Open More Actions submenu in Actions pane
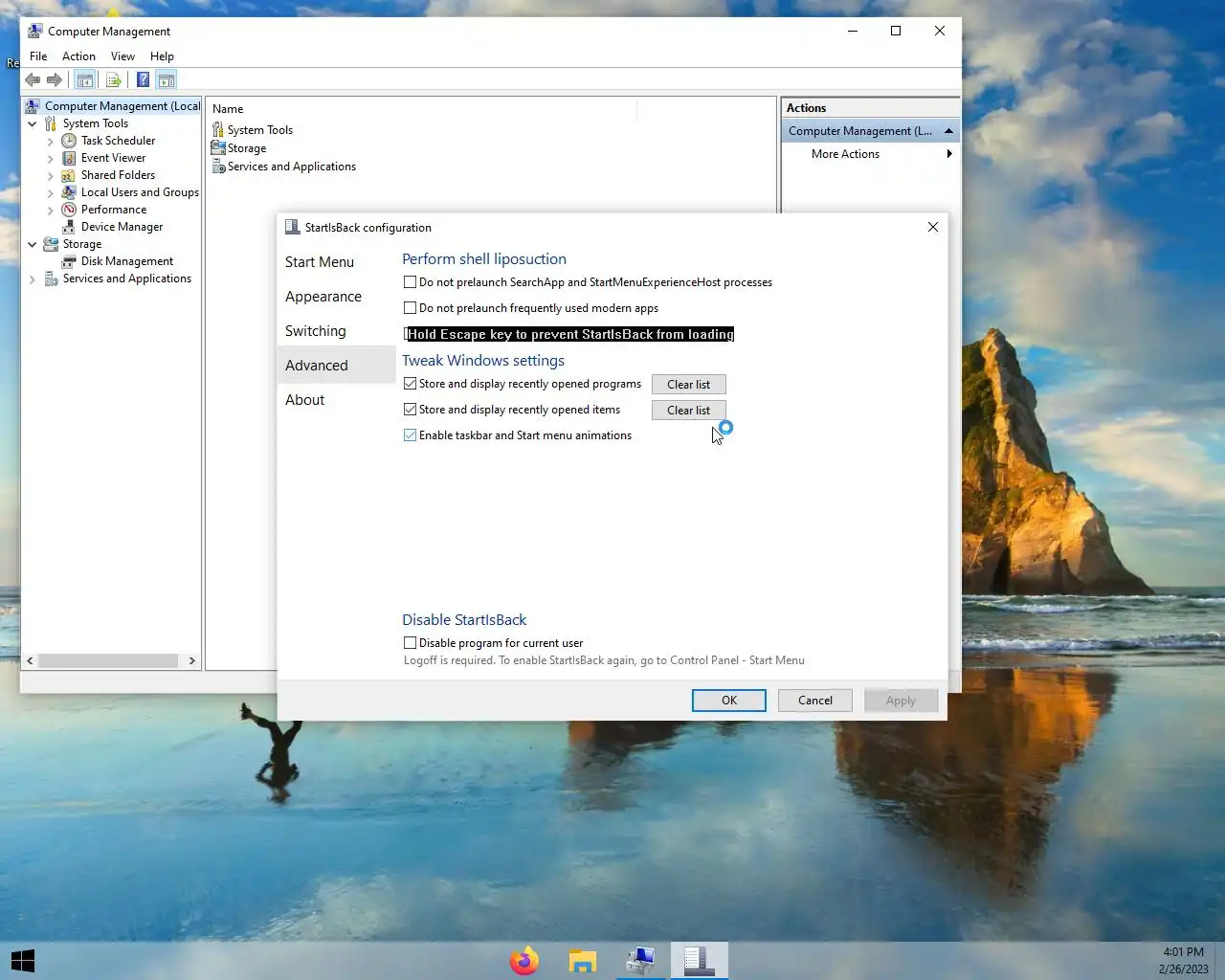The image size is (1225, 980). point(869,154)
